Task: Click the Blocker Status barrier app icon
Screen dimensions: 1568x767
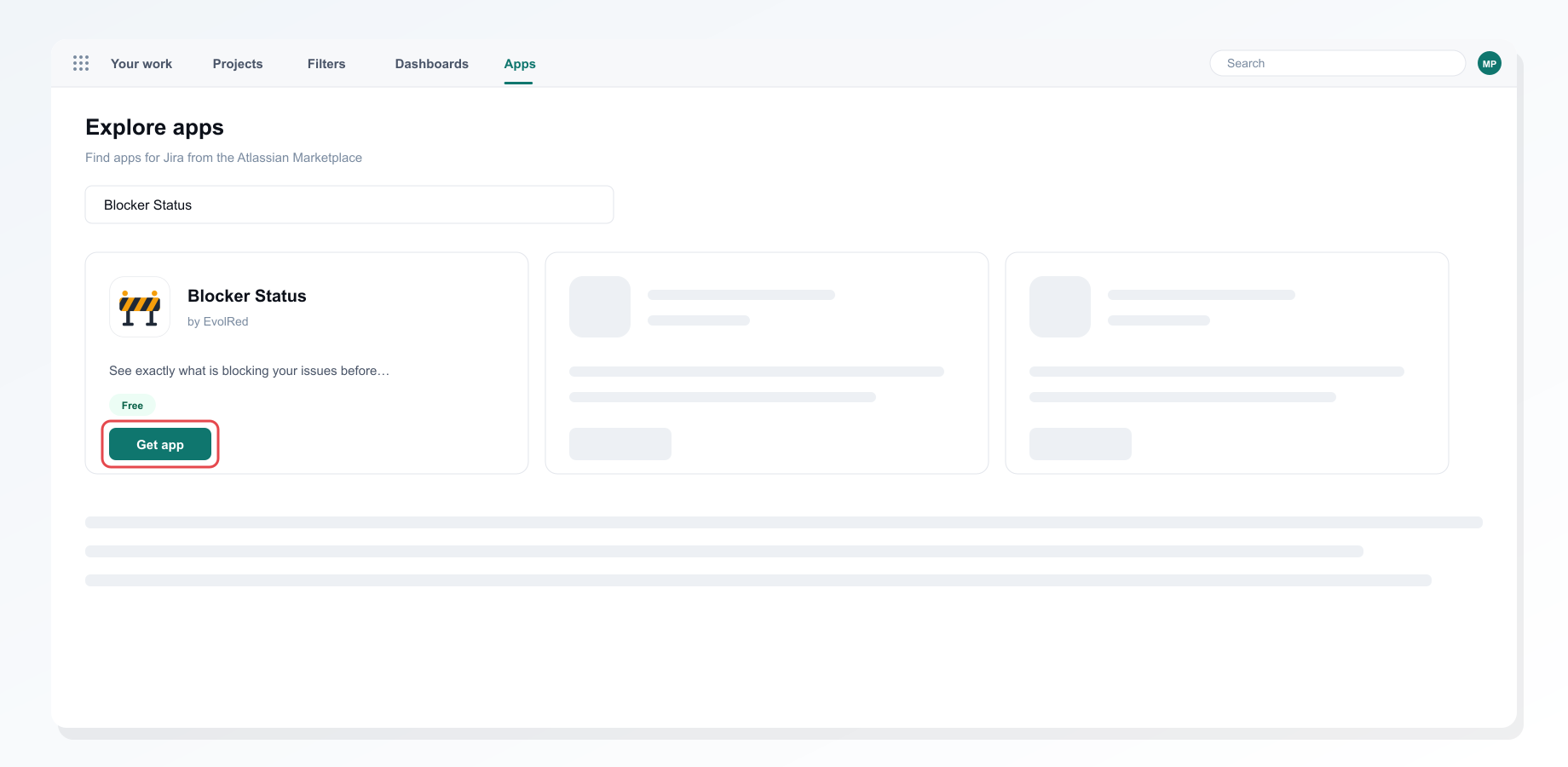Action: click(x=140, y=307)
